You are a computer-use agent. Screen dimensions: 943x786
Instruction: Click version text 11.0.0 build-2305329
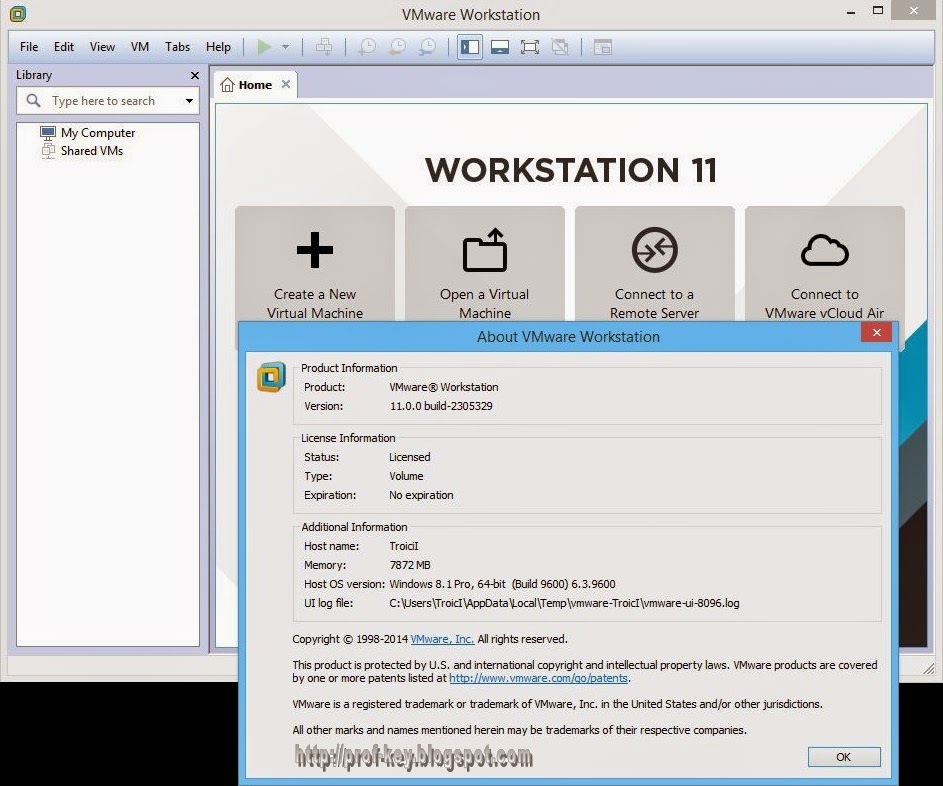pos(441,406)
